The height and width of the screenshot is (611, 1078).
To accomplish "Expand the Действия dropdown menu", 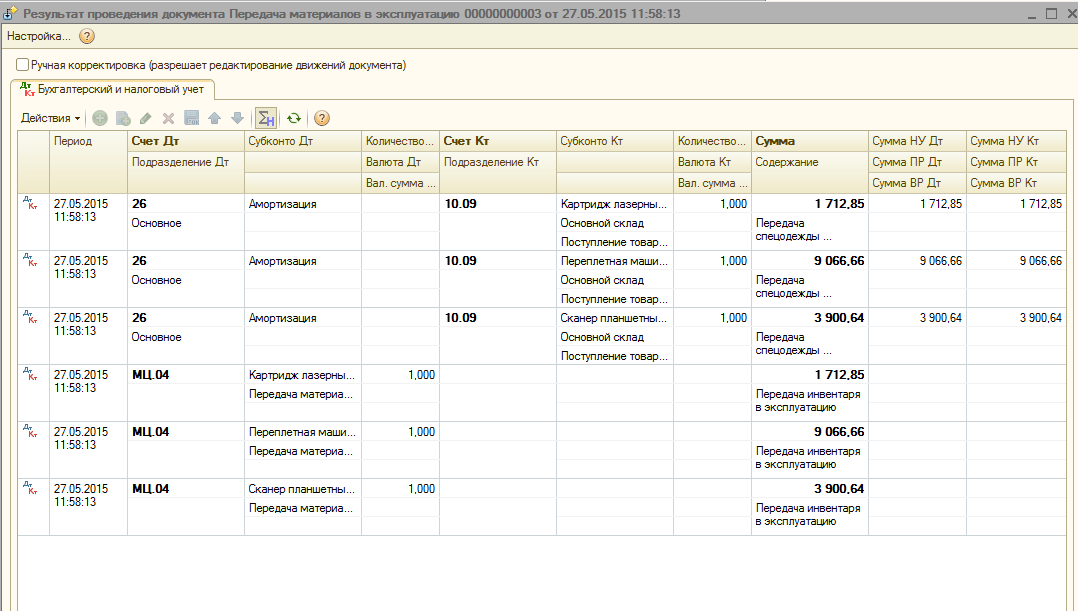I will point(50,118).
